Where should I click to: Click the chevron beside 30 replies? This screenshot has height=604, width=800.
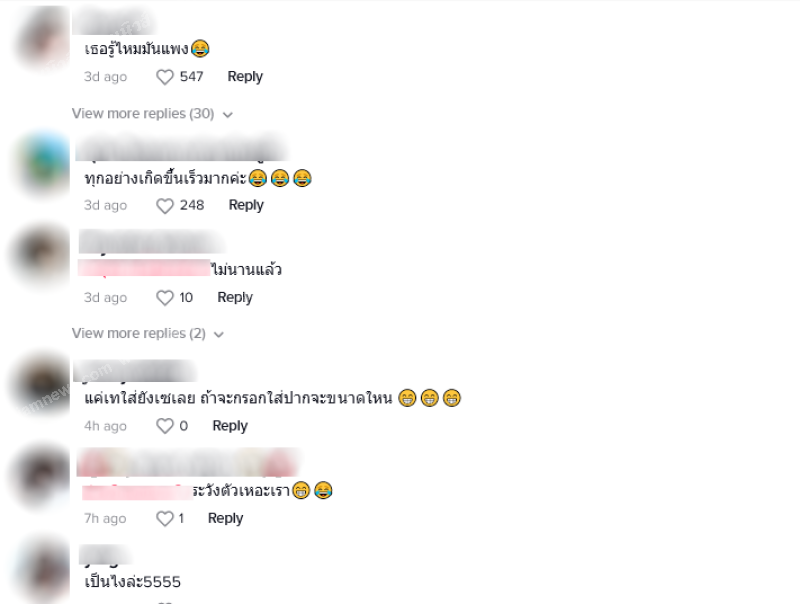[228, 115]
